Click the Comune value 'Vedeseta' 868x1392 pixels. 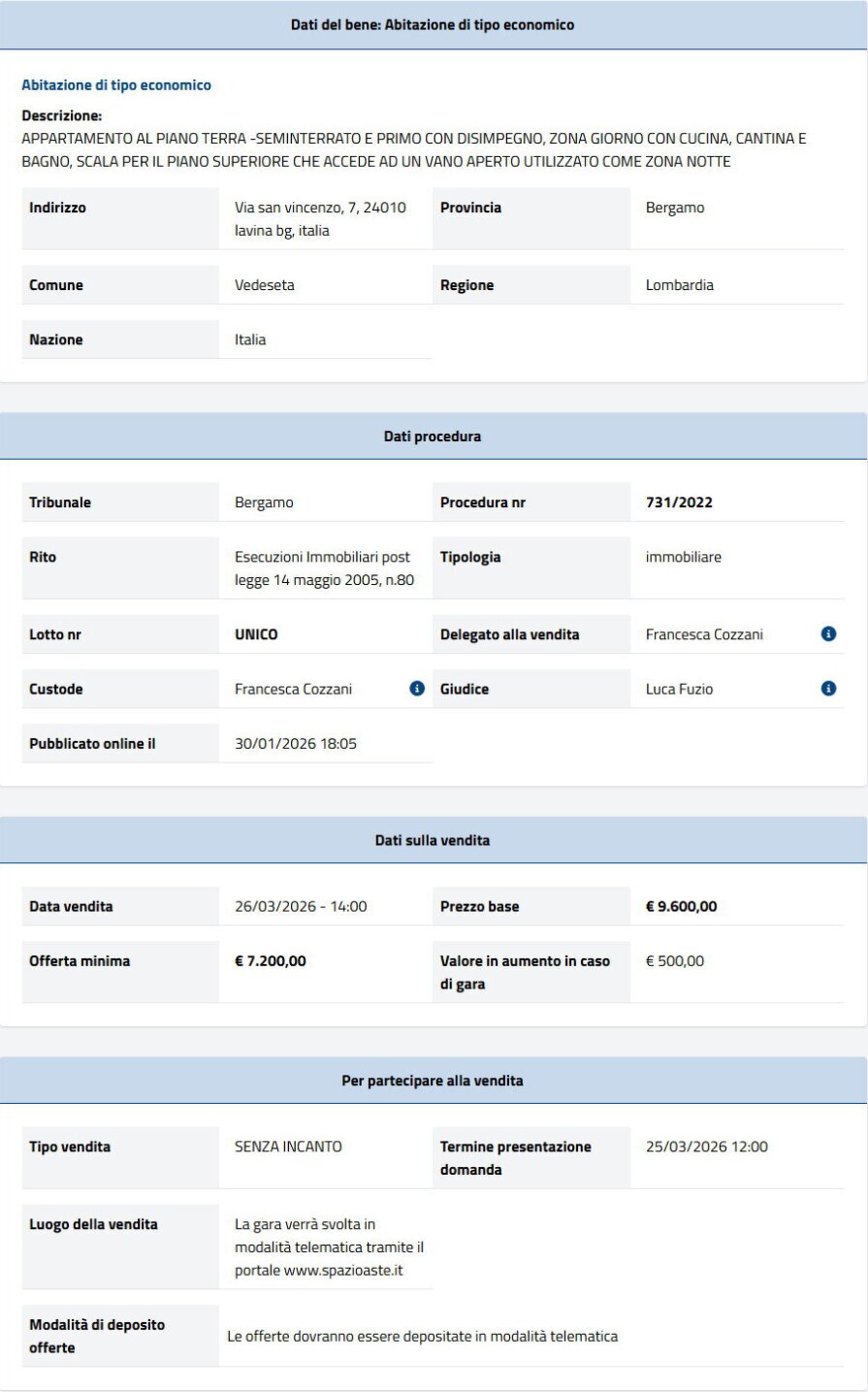(265, 285)
